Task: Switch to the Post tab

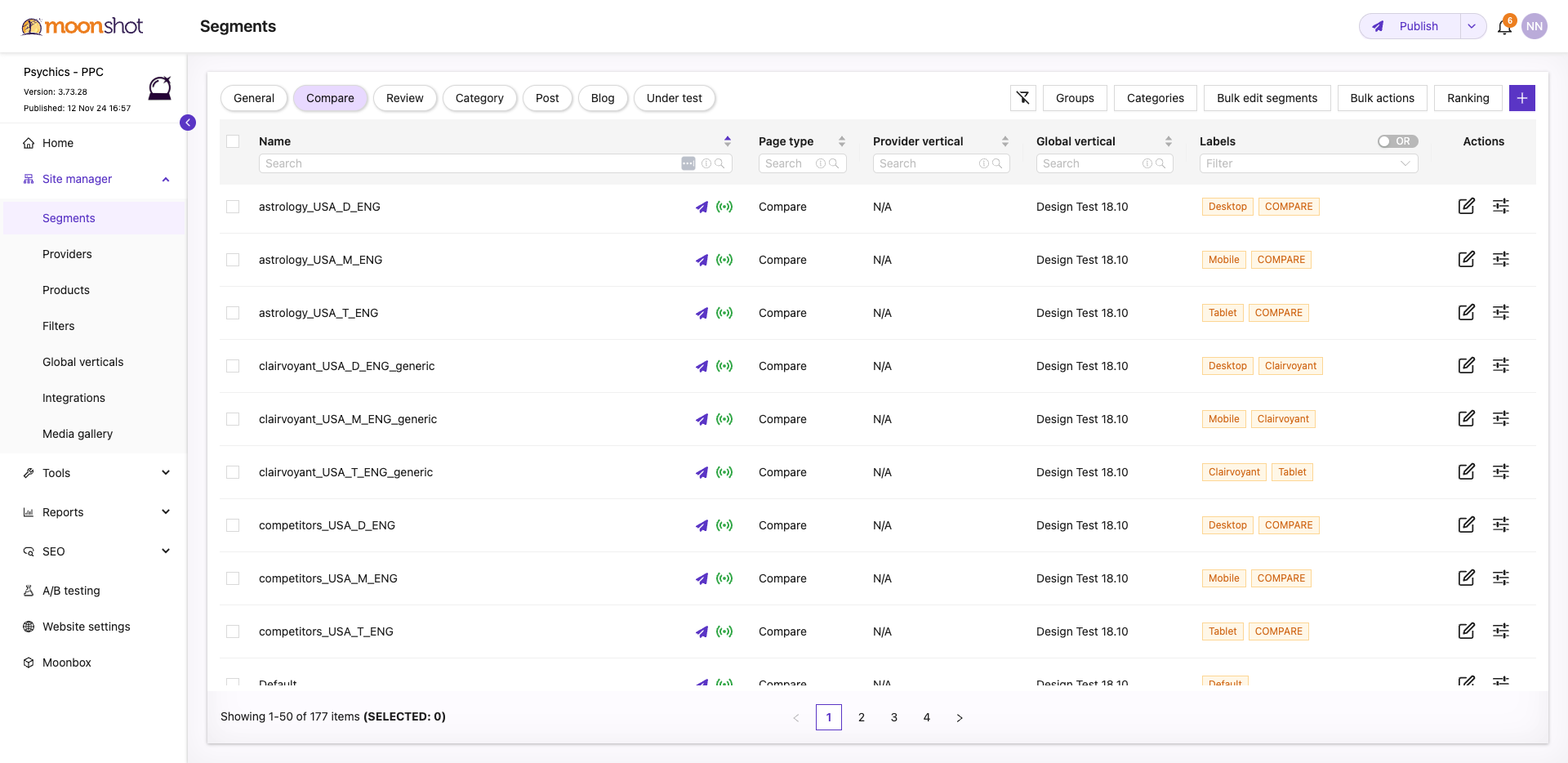Action: coord(547,98)
